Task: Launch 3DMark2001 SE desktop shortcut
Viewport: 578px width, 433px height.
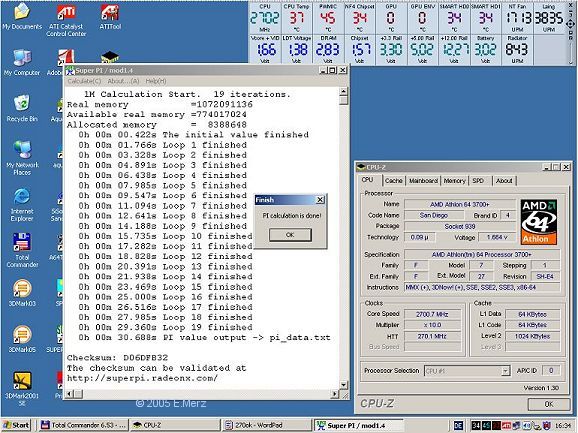Action: pos(22,389)
